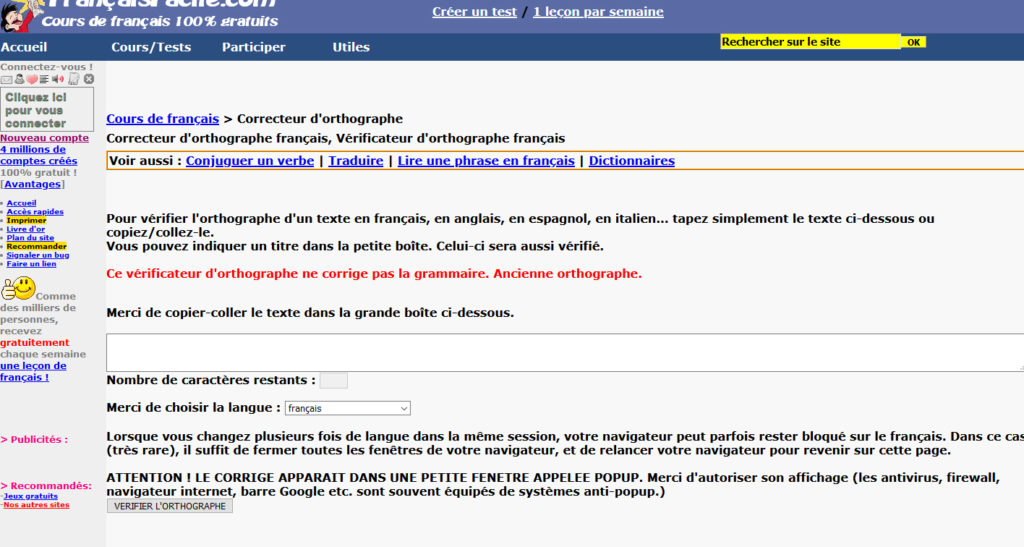Click the large text box for spell-check
Viewport: 1024px width, 547px height.
(x=565, y=352)
